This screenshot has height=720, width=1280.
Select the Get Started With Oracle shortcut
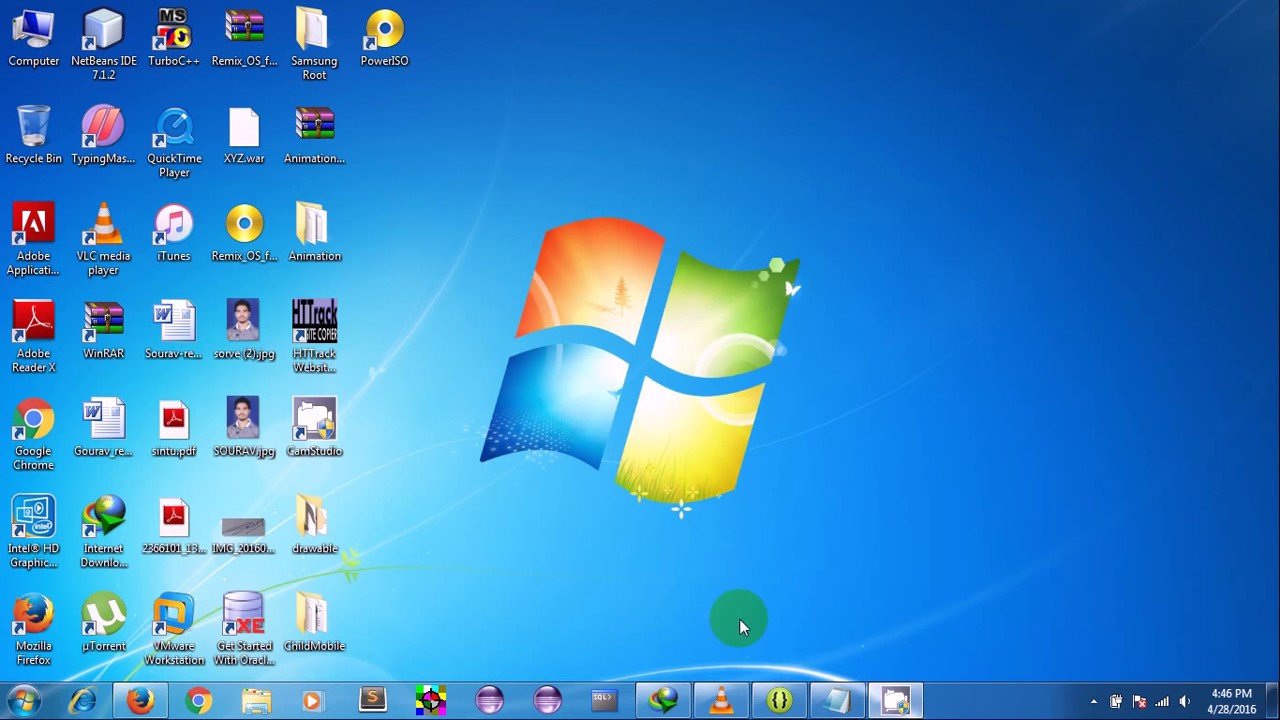[244, 631]
